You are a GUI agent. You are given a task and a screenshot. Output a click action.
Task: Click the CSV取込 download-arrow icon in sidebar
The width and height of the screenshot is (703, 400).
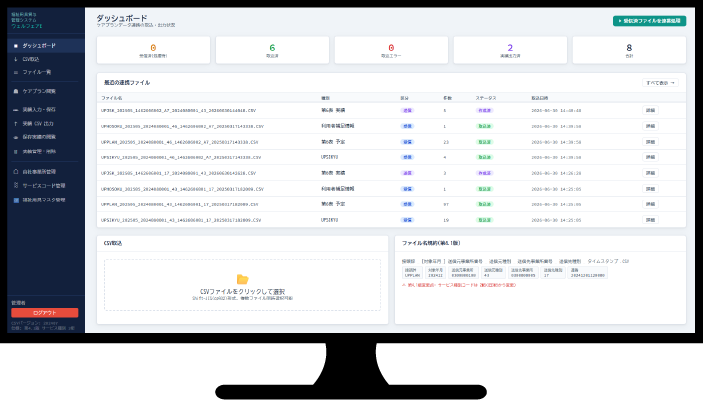tap(16, 59)
